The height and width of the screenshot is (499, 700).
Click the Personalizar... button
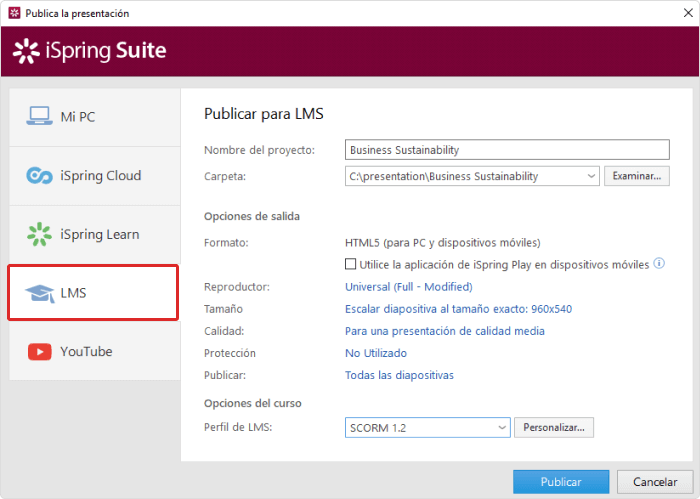[554, 428]
